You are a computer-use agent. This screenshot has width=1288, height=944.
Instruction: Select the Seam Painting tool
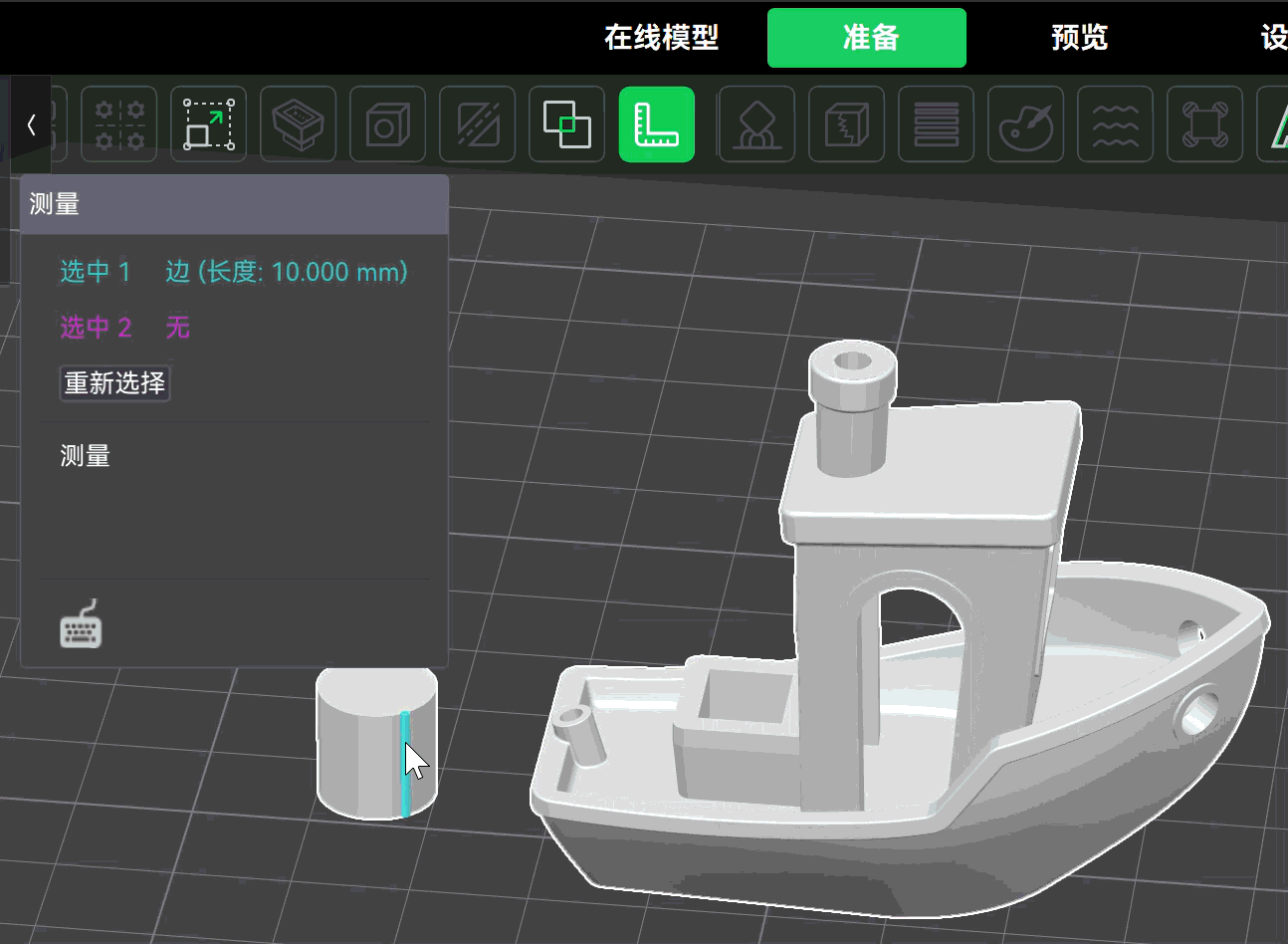tap(846, 124)
